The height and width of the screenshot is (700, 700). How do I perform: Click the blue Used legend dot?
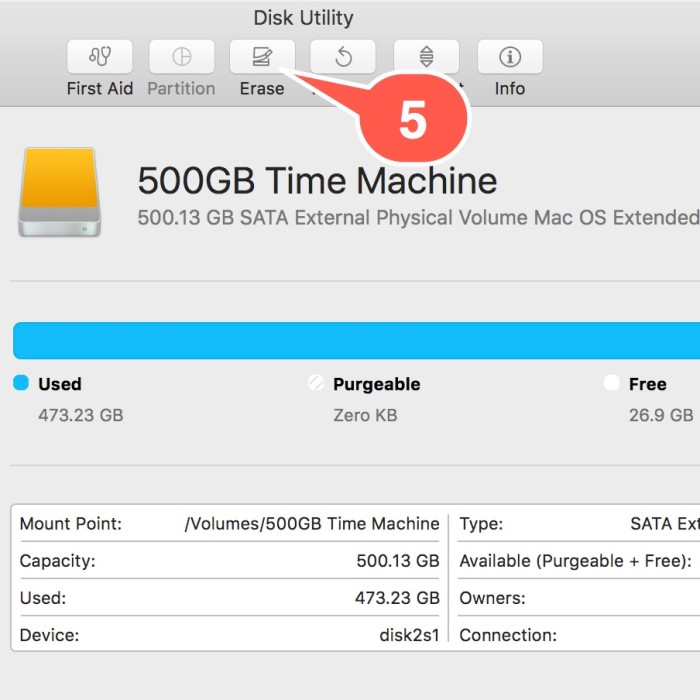point(21,383)
